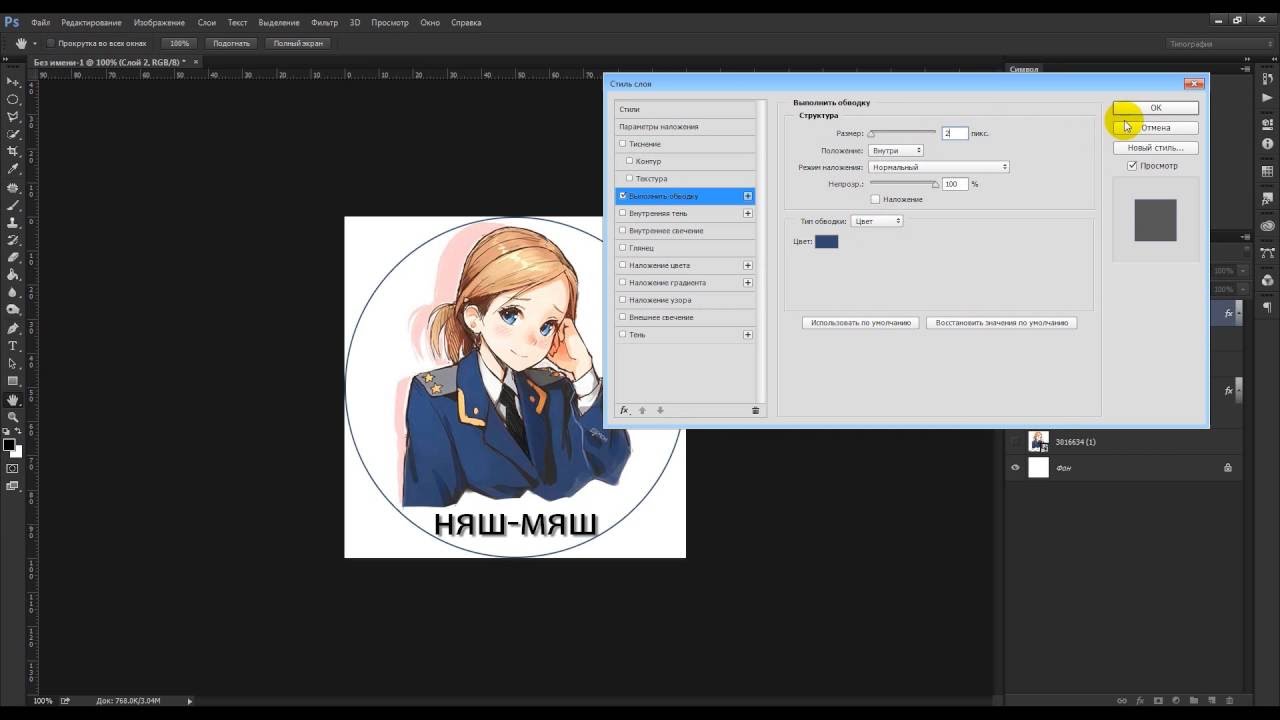Open the stroke Цвет color swatch

[826, 242]
